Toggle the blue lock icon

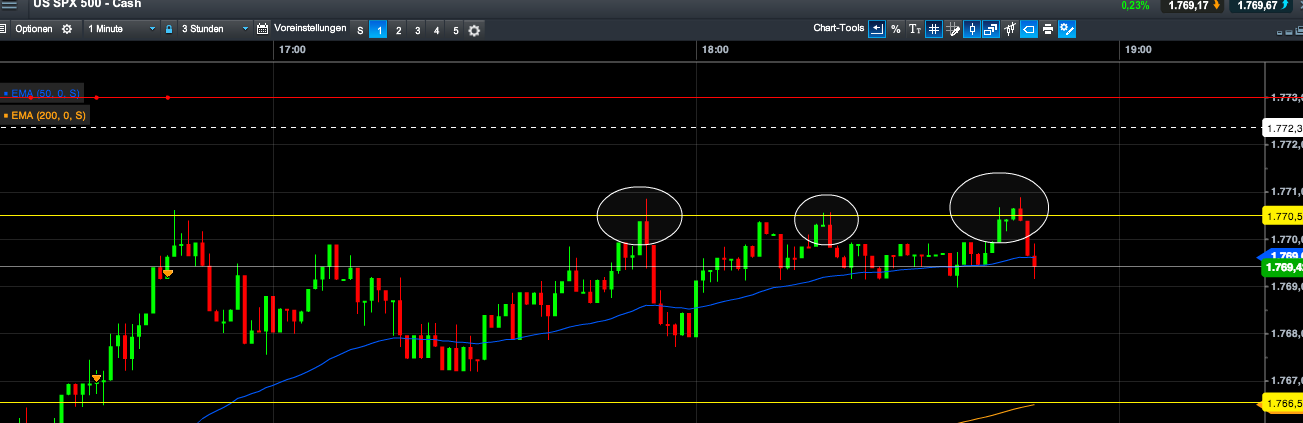coord(169,29)
